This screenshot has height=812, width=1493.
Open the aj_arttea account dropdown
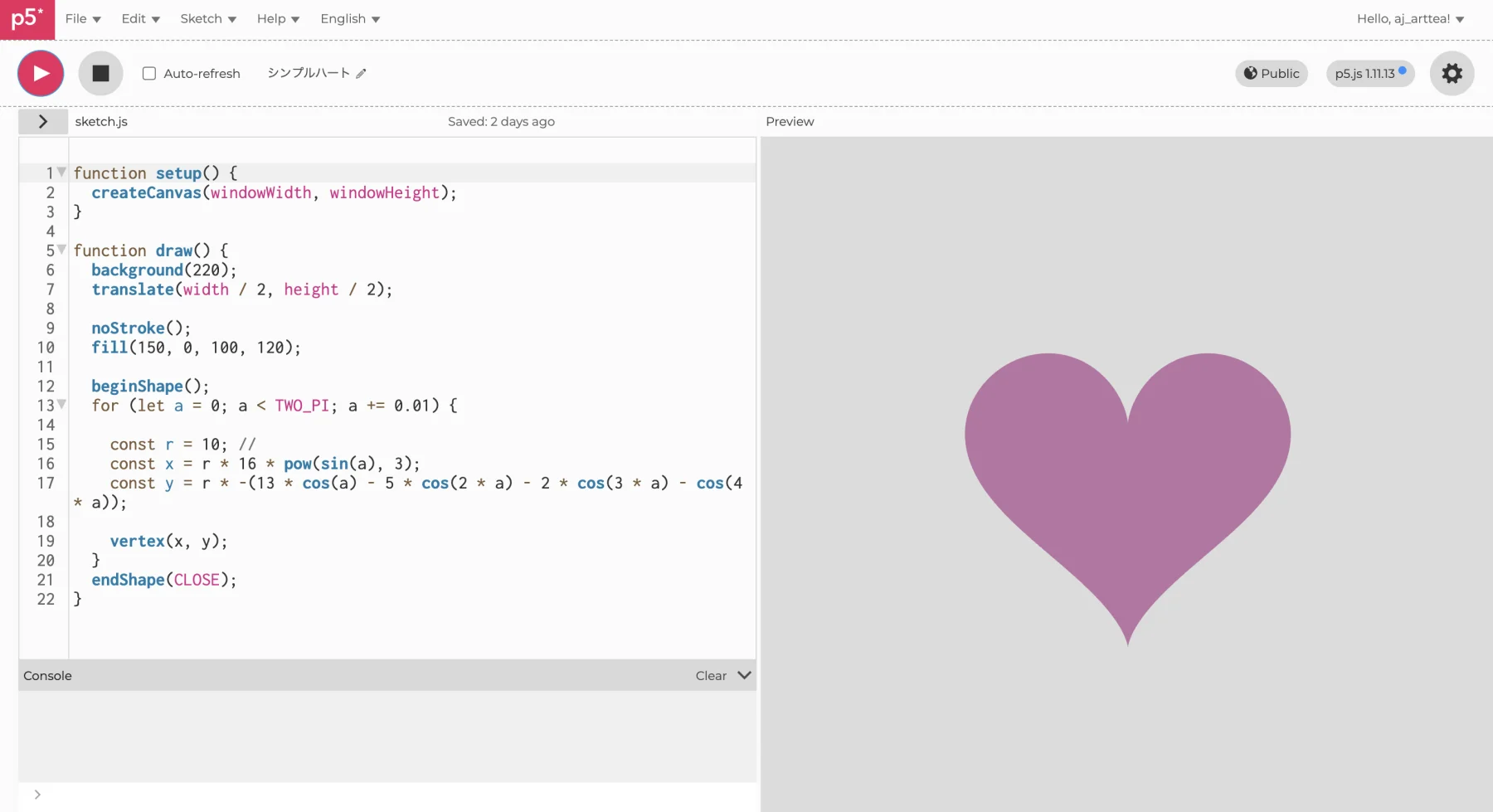[1410, 18]
